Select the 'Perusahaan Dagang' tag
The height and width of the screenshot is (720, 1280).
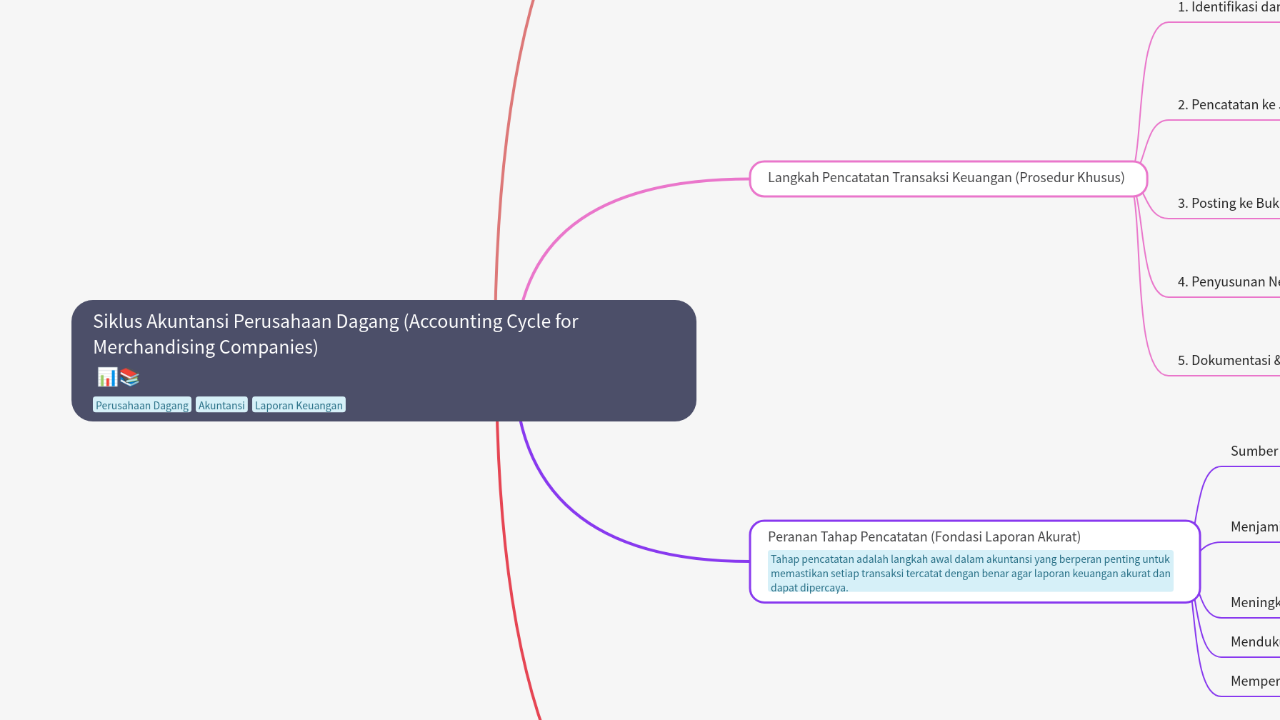click(142, 404)
